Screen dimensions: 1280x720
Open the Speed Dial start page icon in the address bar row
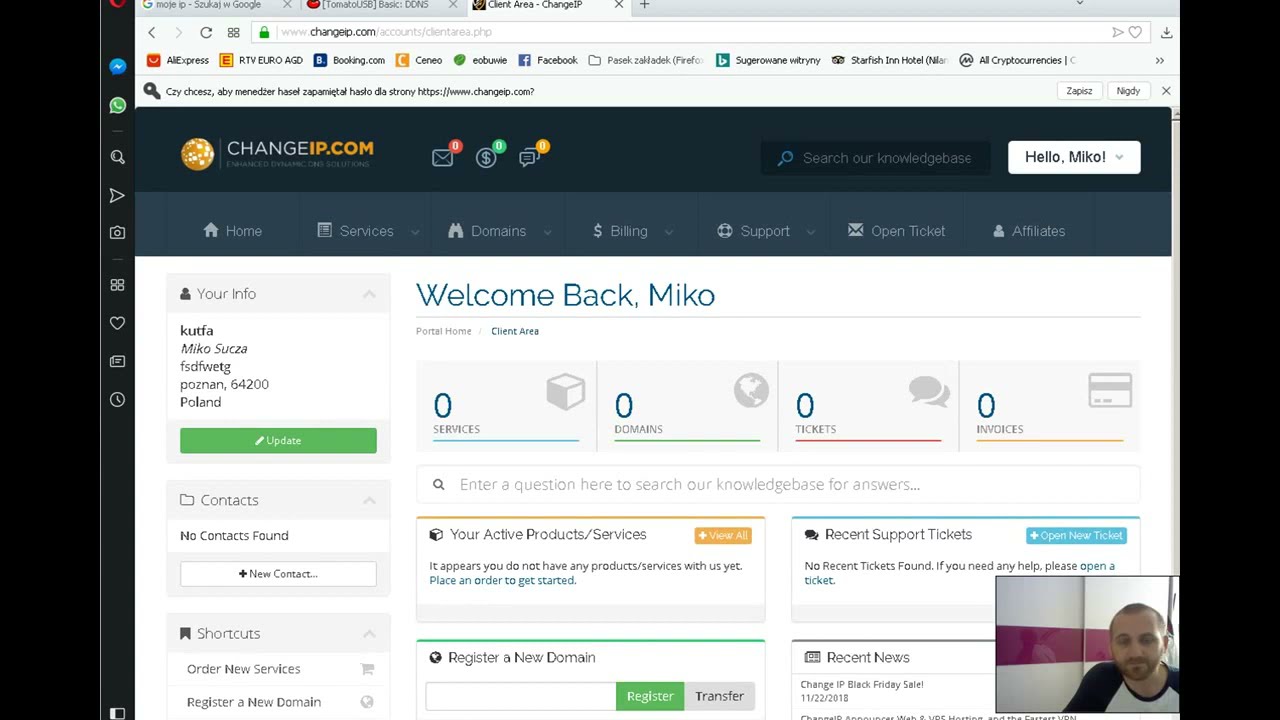point(233,32)
